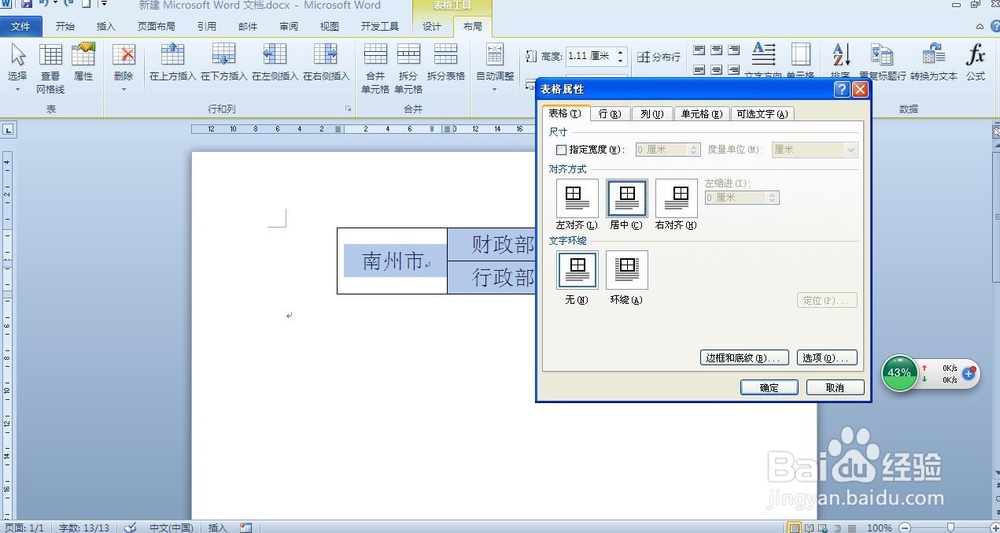
Task: Expand the 选择 dropdown arrow
Action: tap(17, 90)
